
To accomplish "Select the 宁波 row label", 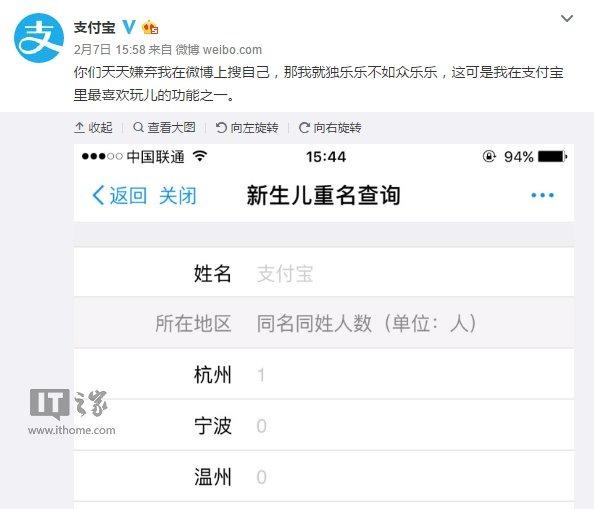I will [x=212, y=426].
